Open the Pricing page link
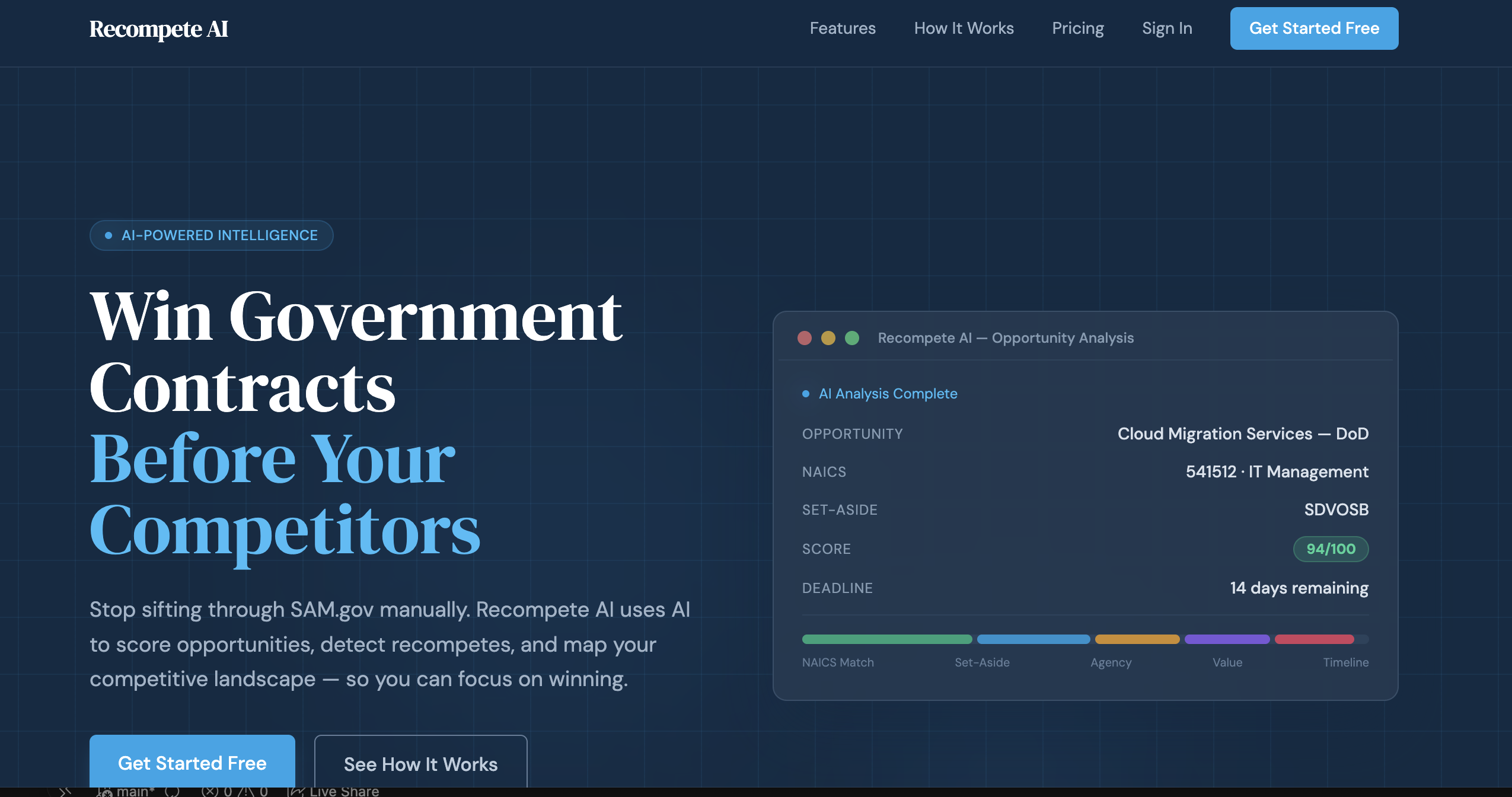This screenshot has height=797, width=1512. [1077, 28]
